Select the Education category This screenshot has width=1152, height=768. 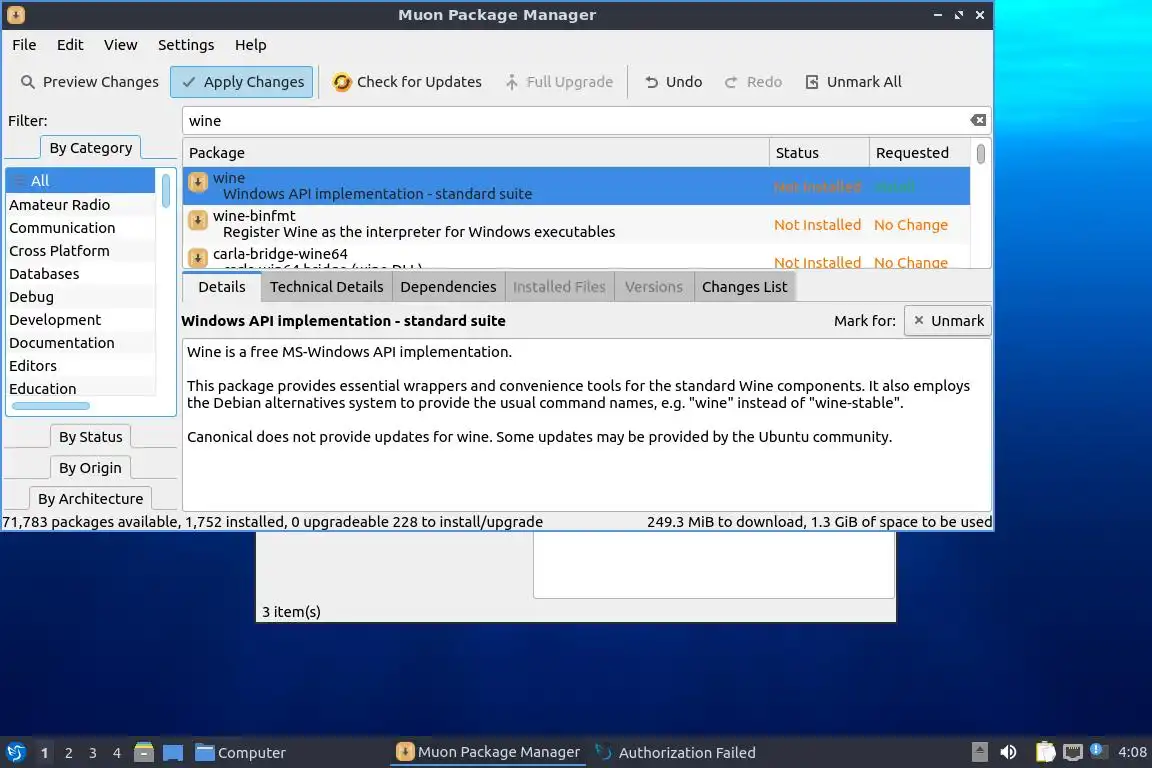[81, 388]
